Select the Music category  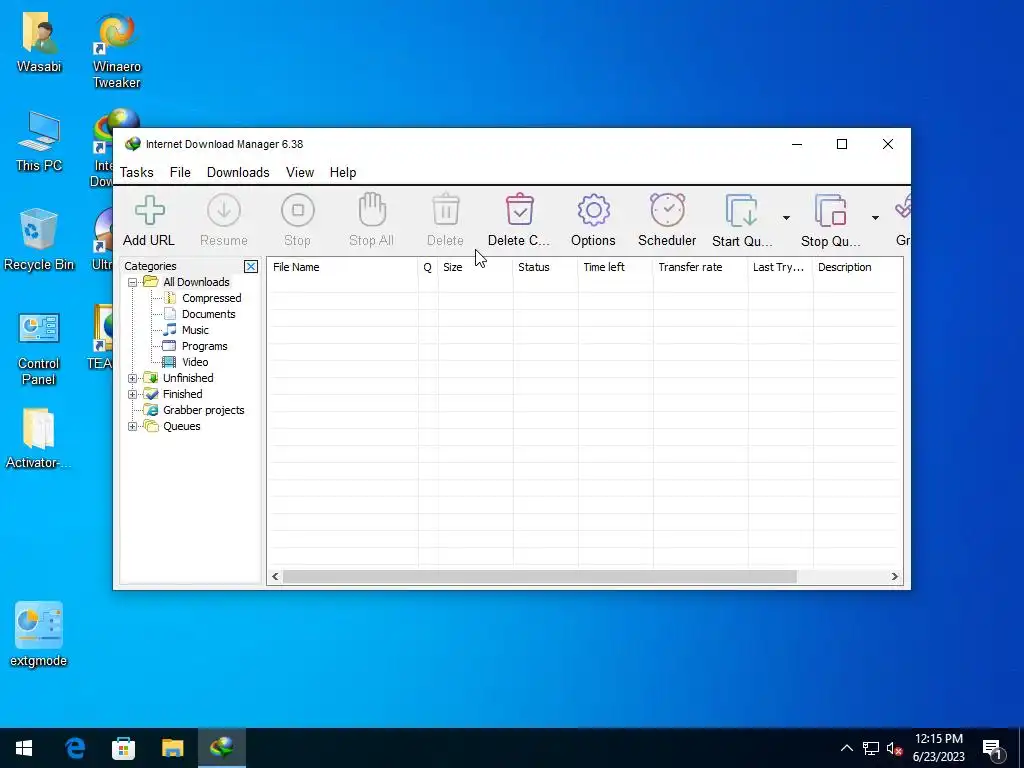pos(195,330)
